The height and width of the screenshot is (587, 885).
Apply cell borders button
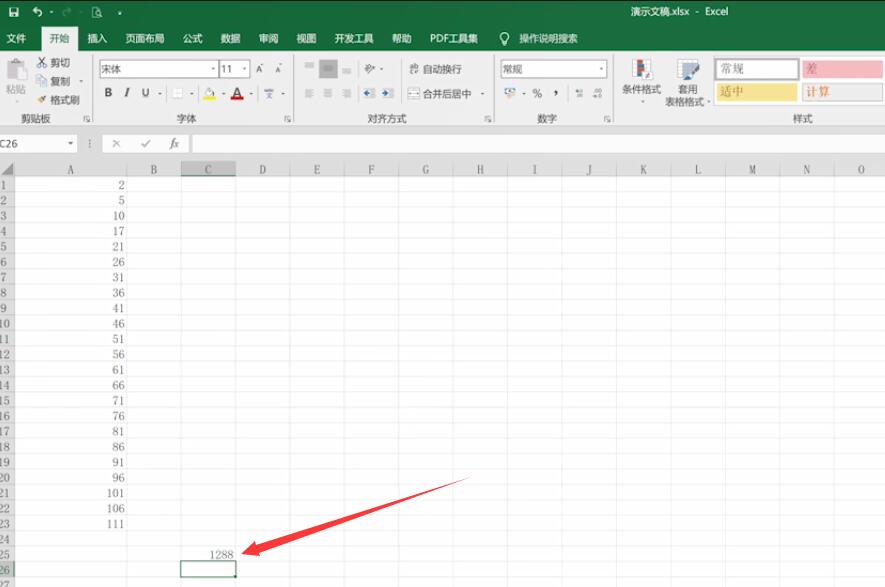(x=177, y=93)
